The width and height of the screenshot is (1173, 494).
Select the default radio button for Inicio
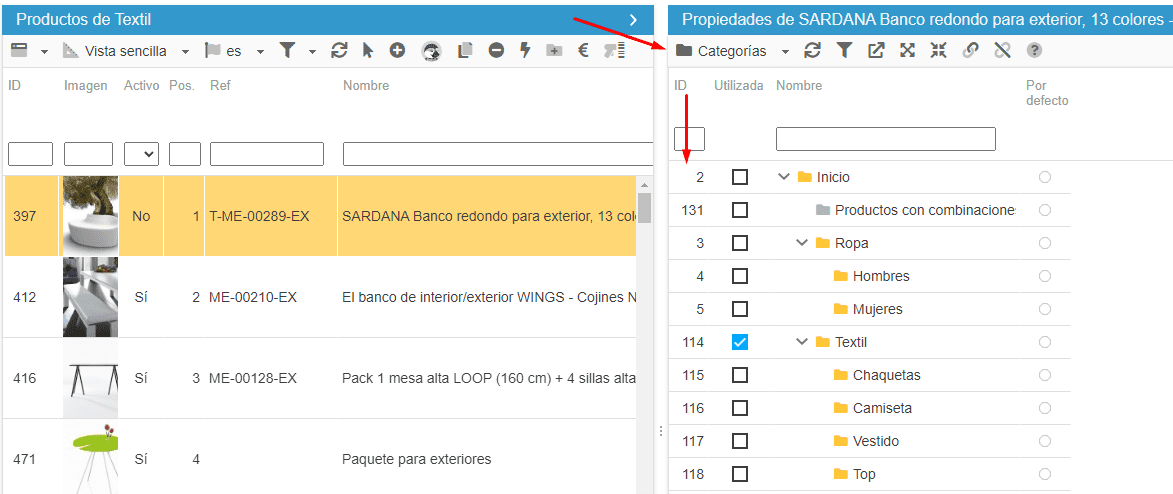[1045, 177]
